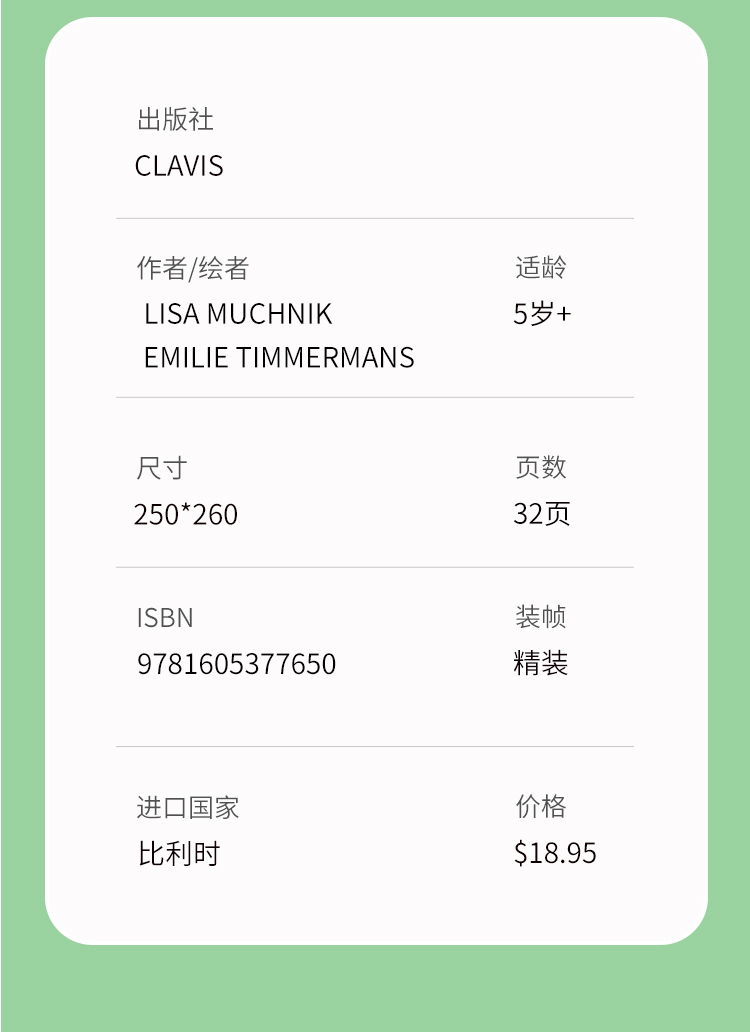Click the 装帧 binding label
This screenshot has height=1032, width=750.
click(540, 617)
